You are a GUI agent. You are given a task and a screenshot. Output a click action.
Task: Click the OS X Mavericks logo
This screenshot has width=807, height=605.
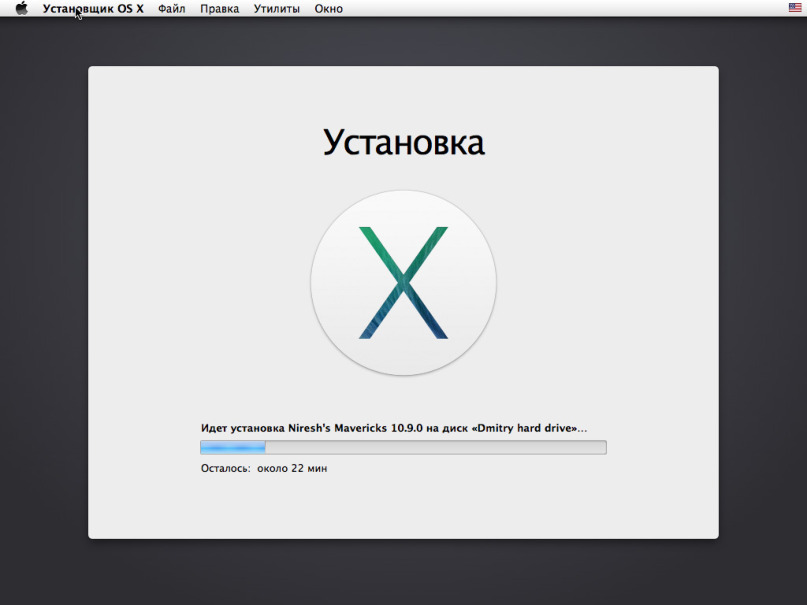click(x=404, y=283)
